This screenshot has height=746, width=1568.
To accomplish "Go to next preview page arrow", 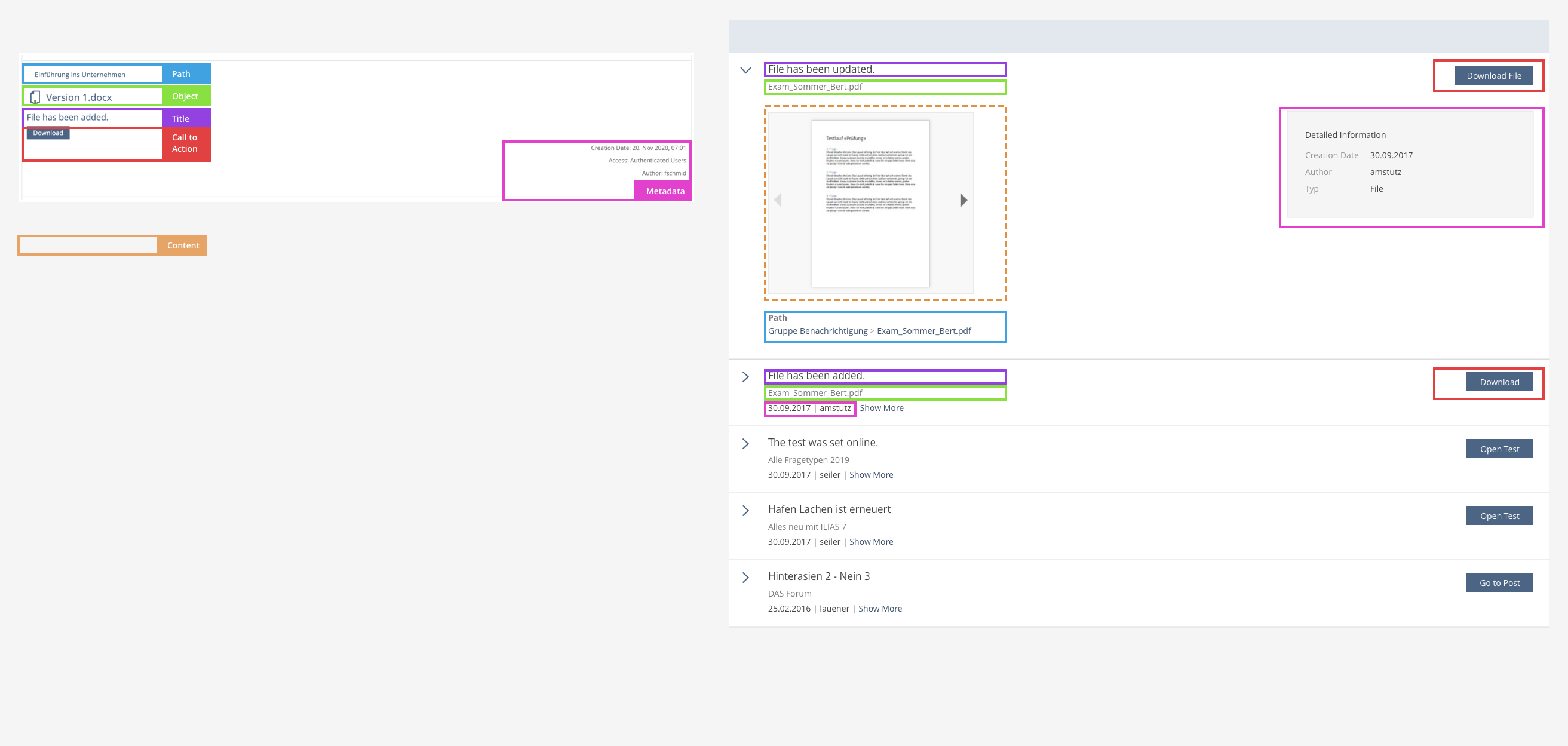I will coord(963,200).
